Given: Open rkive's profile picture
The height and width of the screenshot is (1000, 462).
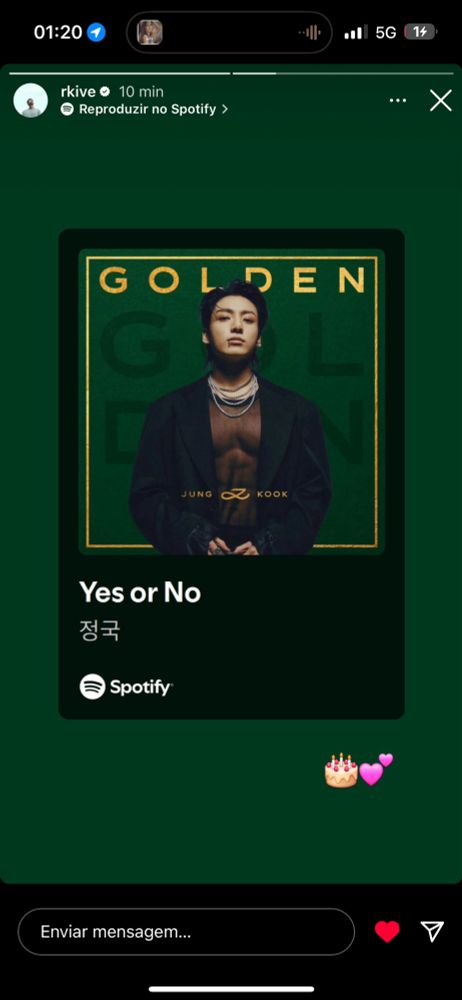Looking at the screenshot, I should point(31,100).
